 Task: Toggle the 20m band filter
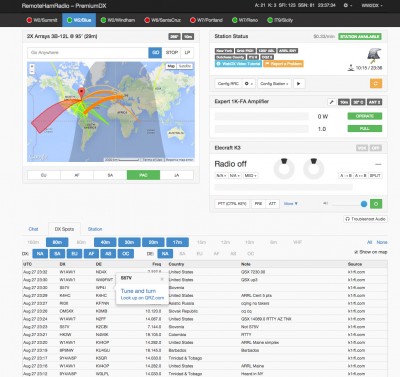pyautogui.click(x=153, y=242)
